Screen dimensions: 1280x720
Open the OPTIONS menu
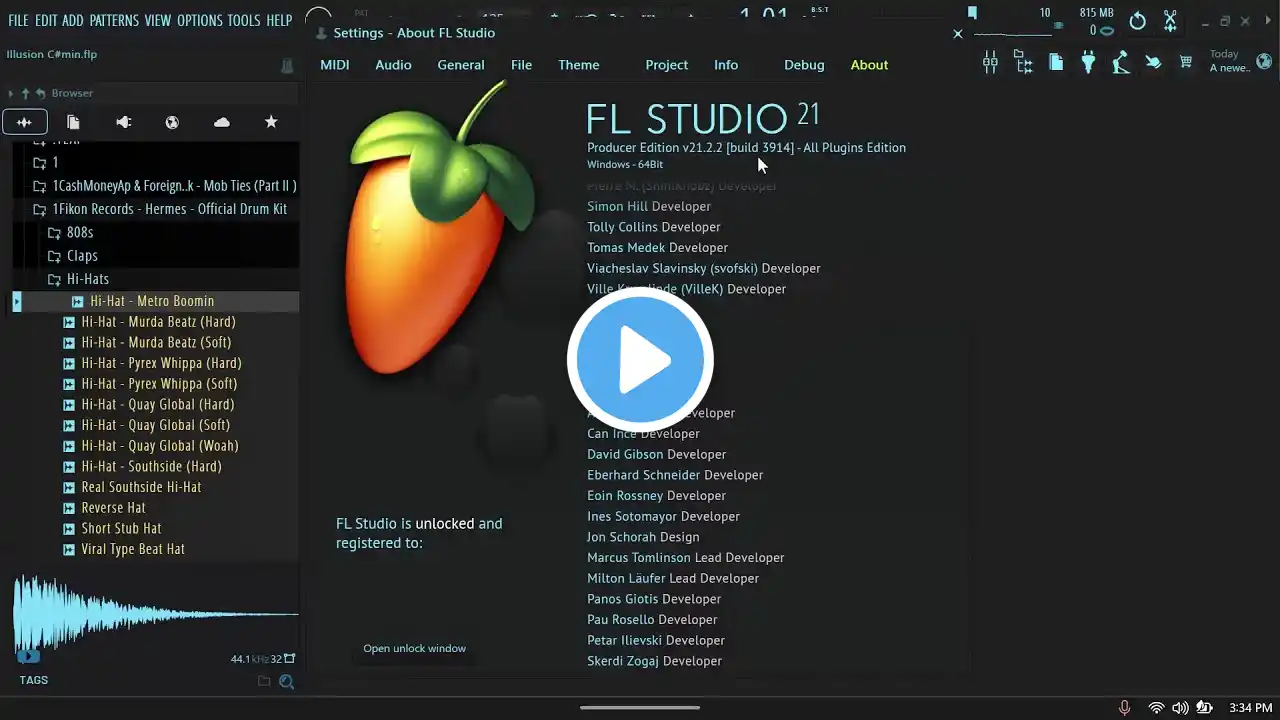(x=200, y=20)
